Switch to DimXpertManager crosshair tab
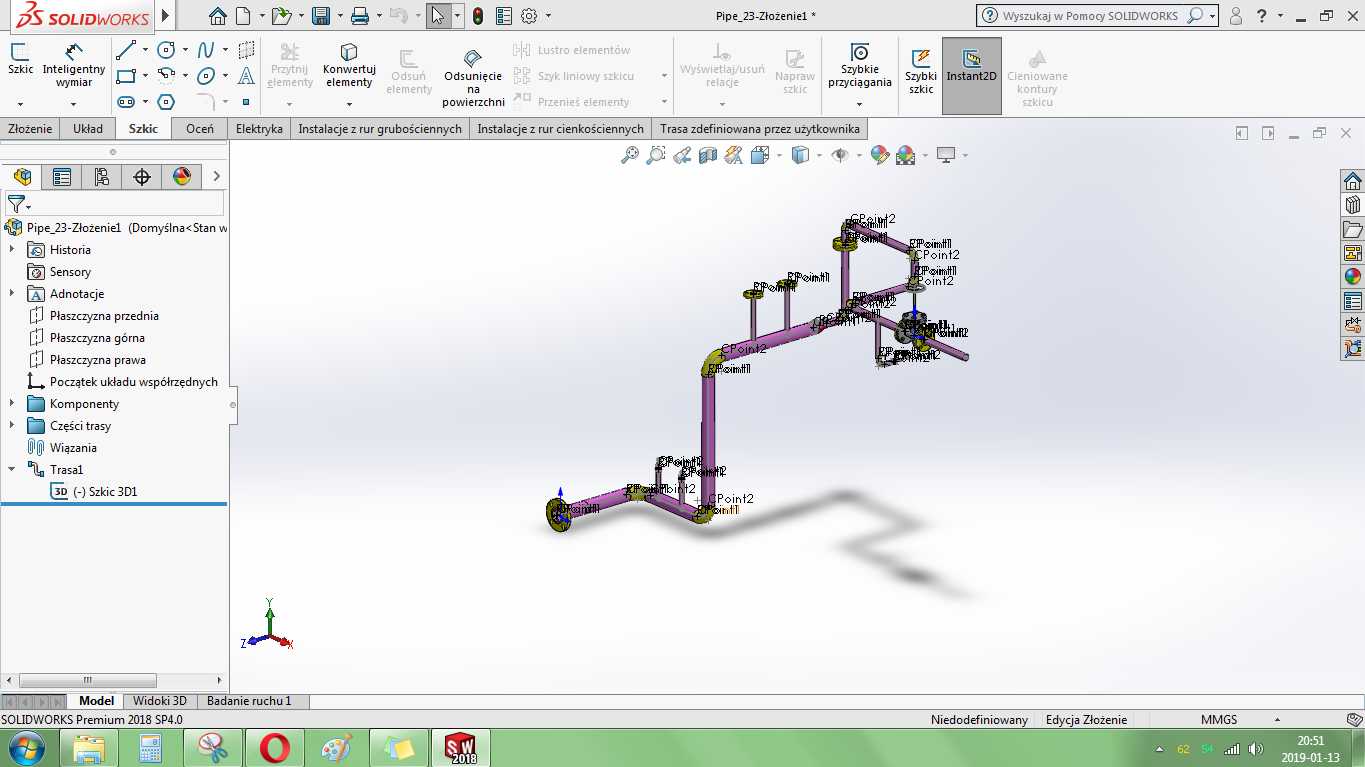This screenshot has width=1365, height=767. coord(142,177)
